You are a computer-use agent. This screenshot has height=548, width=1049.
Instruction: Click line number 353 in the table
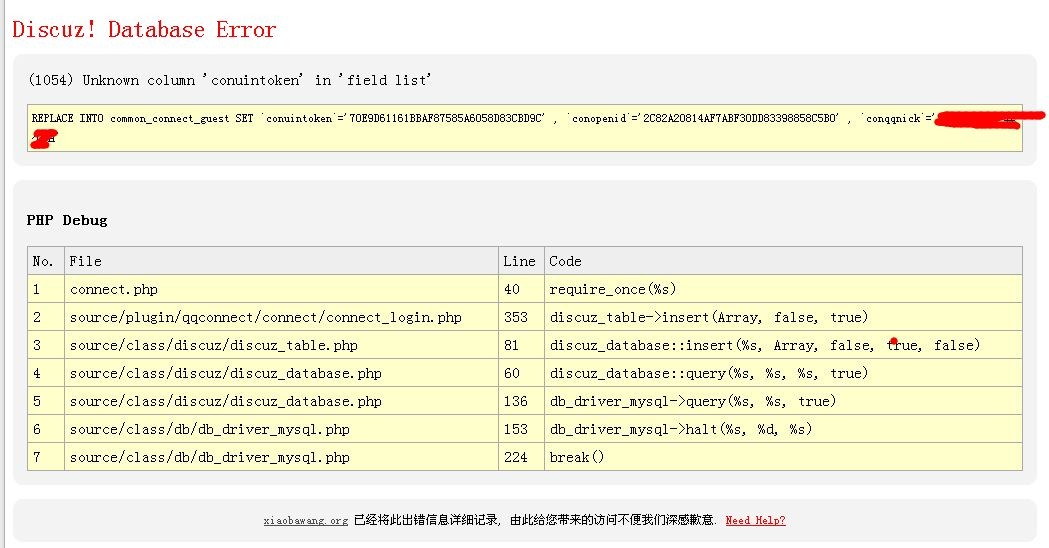pyautogui.click(x=515, y=317)
